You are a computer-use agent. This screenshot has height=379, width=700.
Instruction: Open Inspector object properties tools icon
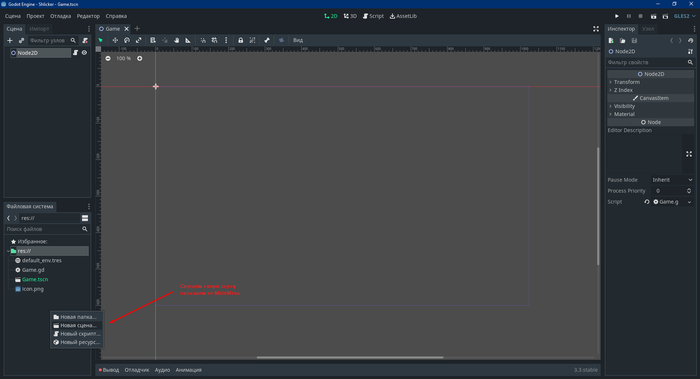click(x=690, y=51)
